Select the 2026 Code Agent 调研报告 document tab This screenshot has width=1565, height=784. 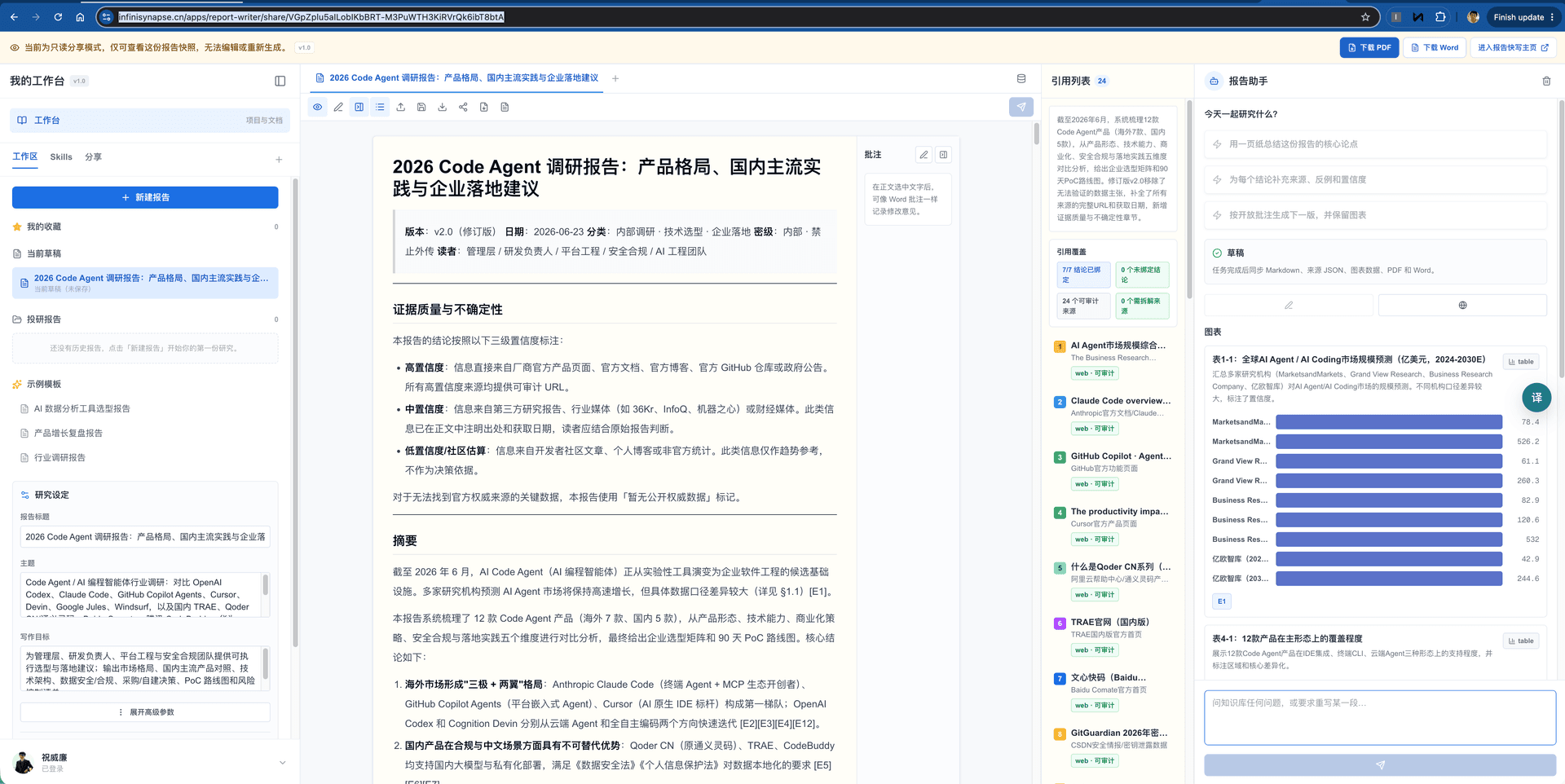[457, 78]
